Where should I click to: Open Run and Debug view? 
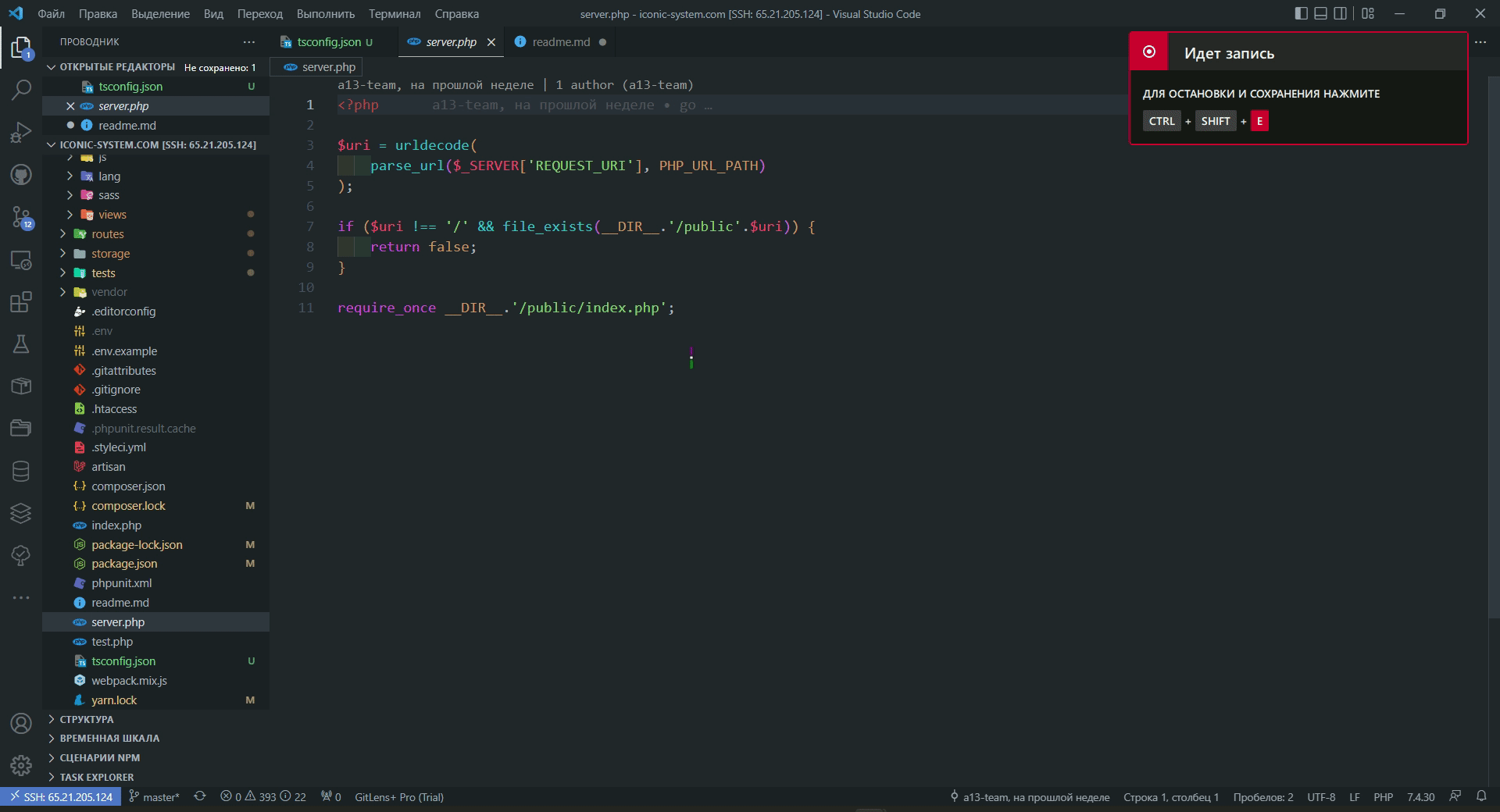click(x=21, y=132)
